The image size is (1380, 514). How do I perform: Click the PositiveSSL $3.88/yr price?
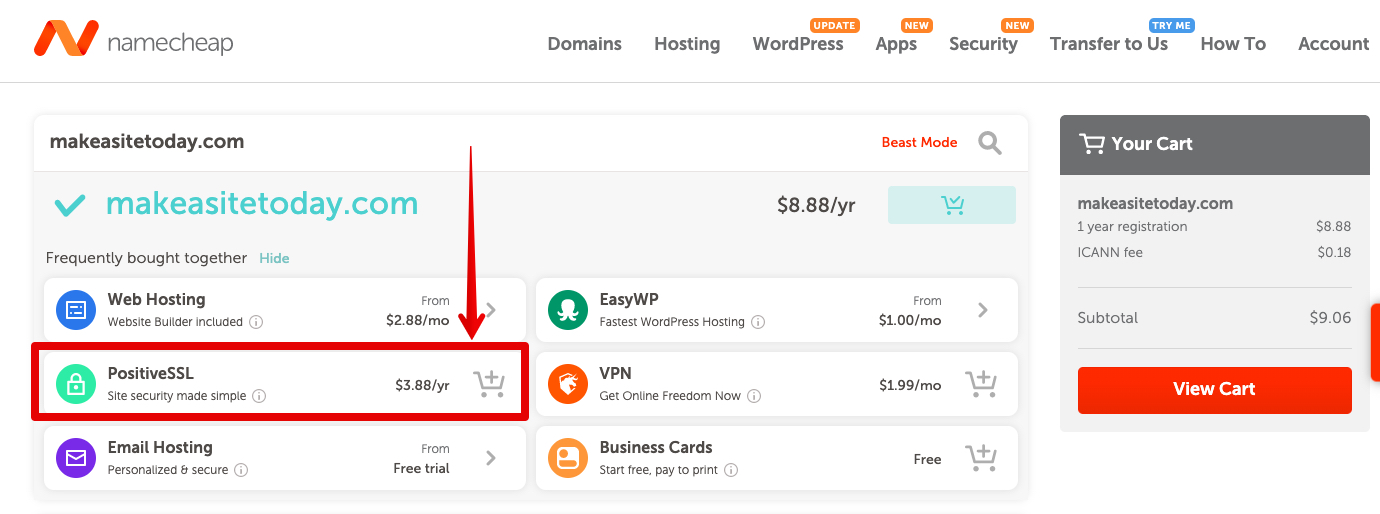tap(422, 385)
